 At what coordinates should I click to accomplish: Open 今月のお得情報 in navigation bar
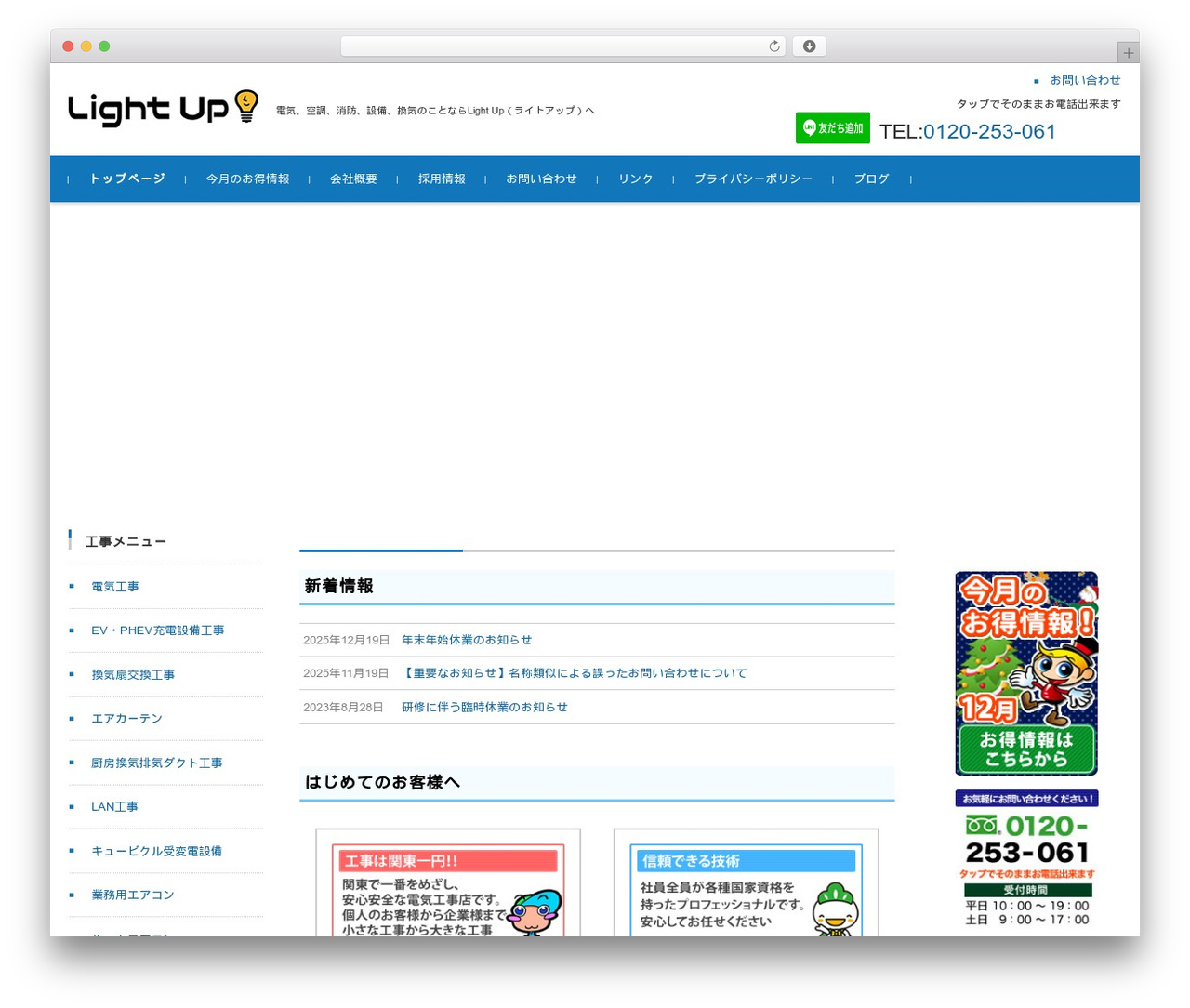click(247, 179)
